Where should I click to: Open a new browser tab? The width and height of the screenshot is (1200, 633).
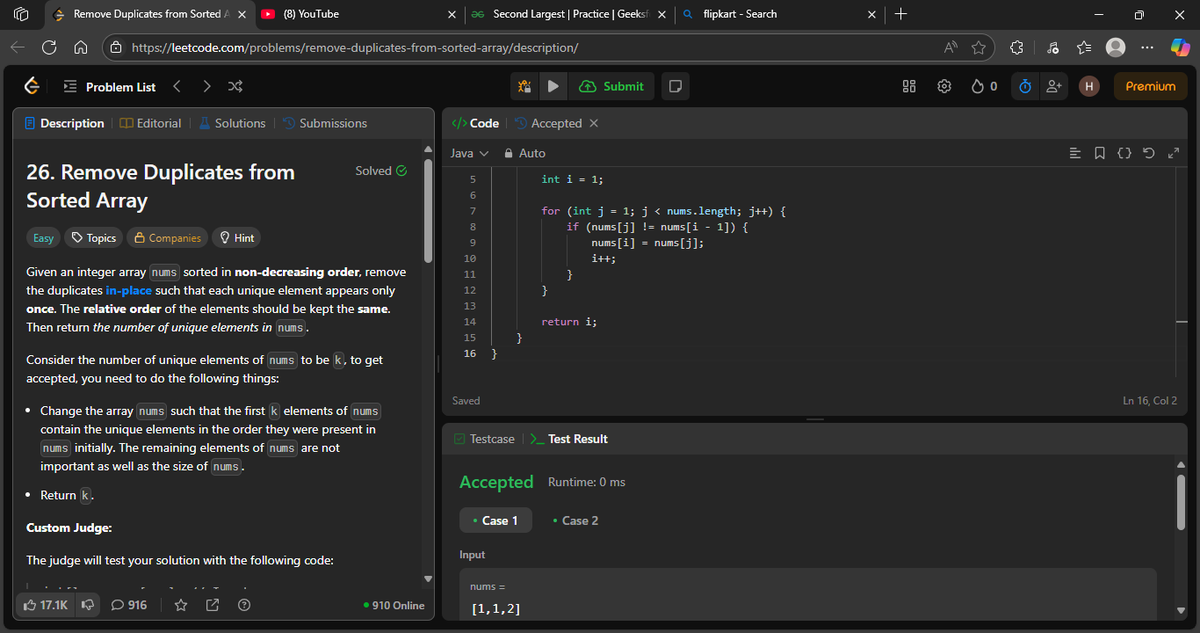901,14
